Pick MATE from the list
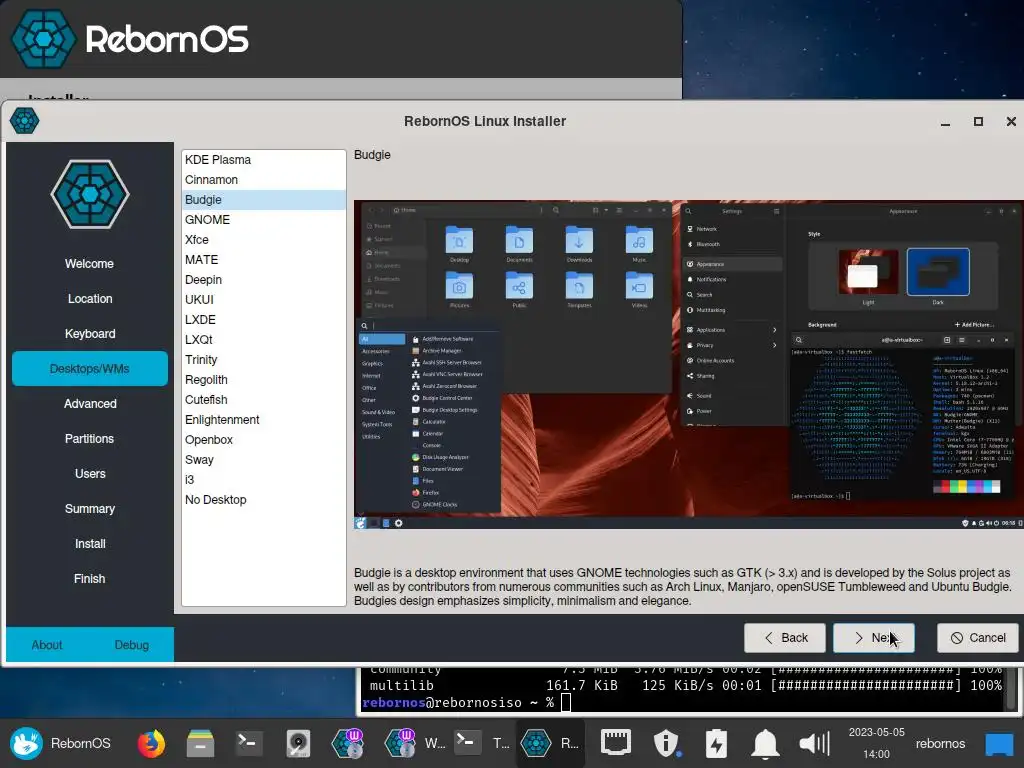 click(x=263, y=260)
